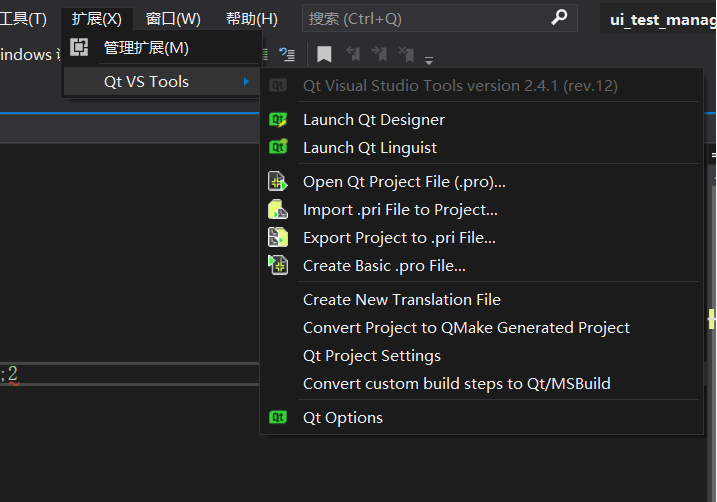Click the Export Project to .pri icon
The width and height of the screenshot is (717, 502).
pyautogui.click(x=278, y=237)
